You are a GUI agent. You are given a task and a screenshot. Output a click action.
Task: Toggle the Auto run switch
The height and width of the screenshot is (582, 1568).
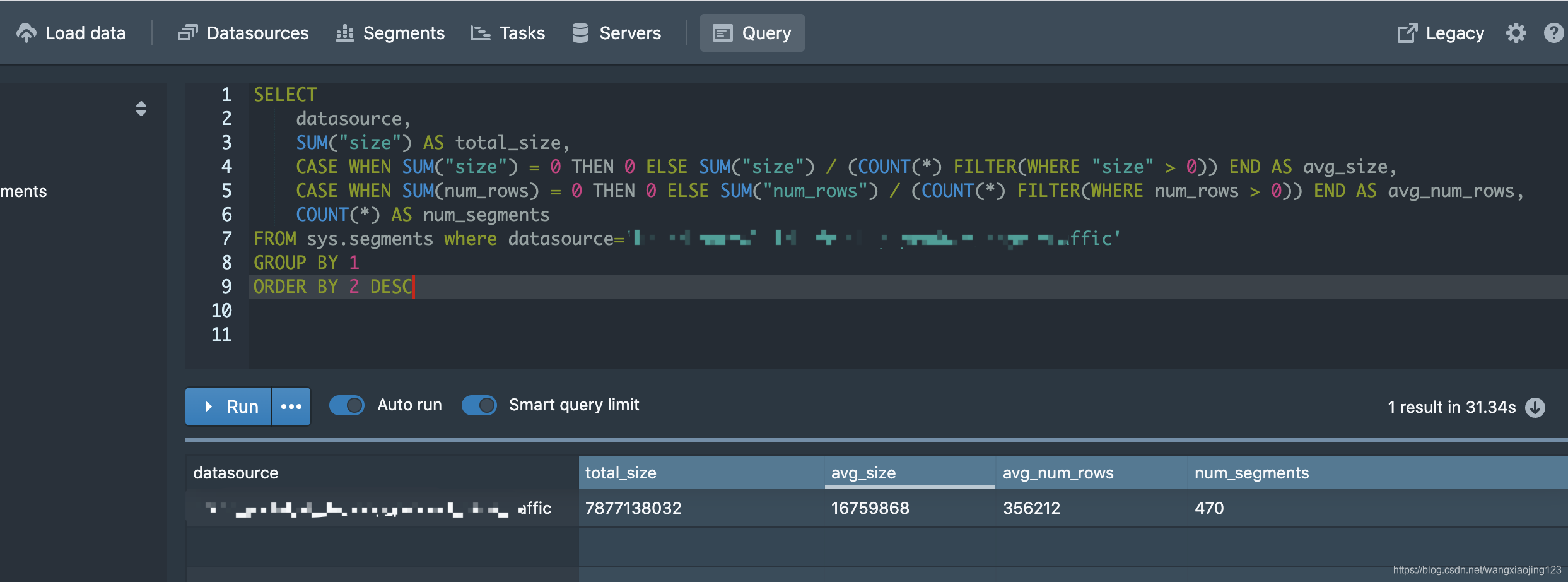pos(347,405)
